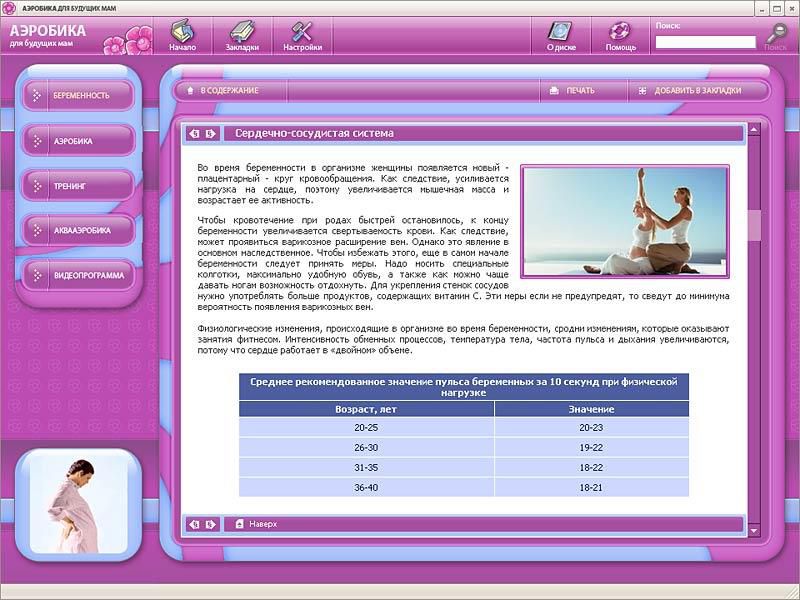This screenshot has height=600, width=800.
Task: Open the Тренинг sidebar section
Action: (x=78, y=186)
